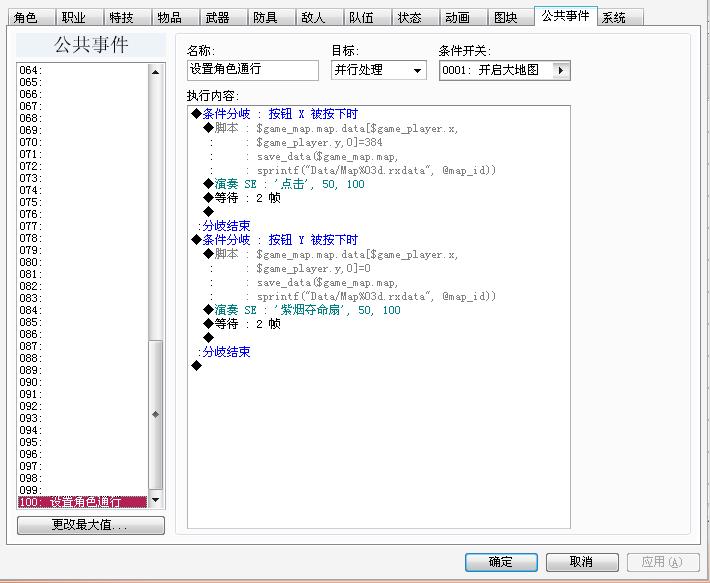710x583 pixels.
Task: Select the empty command line inside button X branch
Action: coord(208,211)
